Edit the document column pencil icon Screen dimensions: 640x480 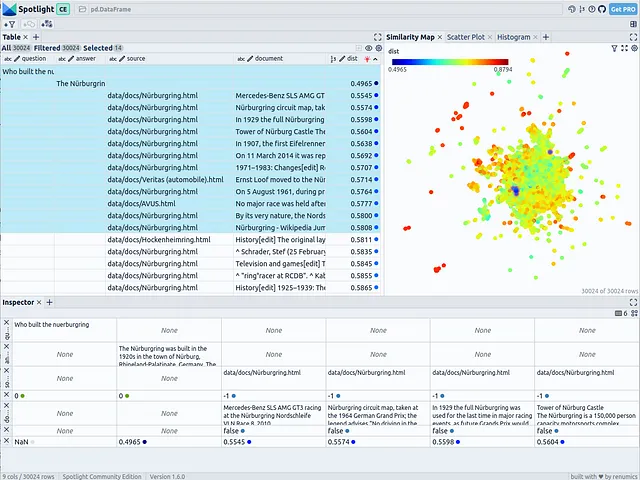250,59
